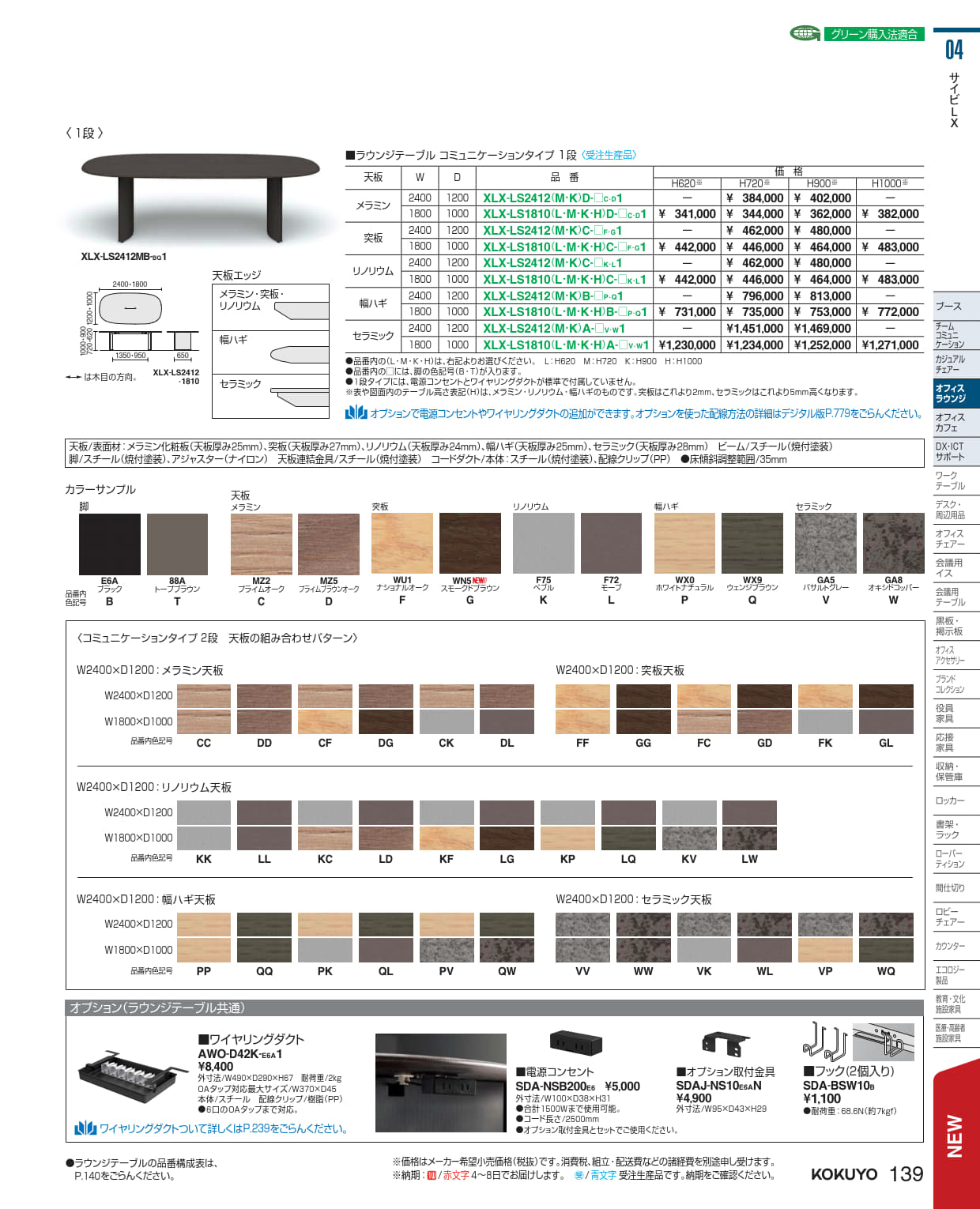980x1209 pixels.
Task: Select the MZ2 prime oak swatch
Action: [x=262, y=544]
